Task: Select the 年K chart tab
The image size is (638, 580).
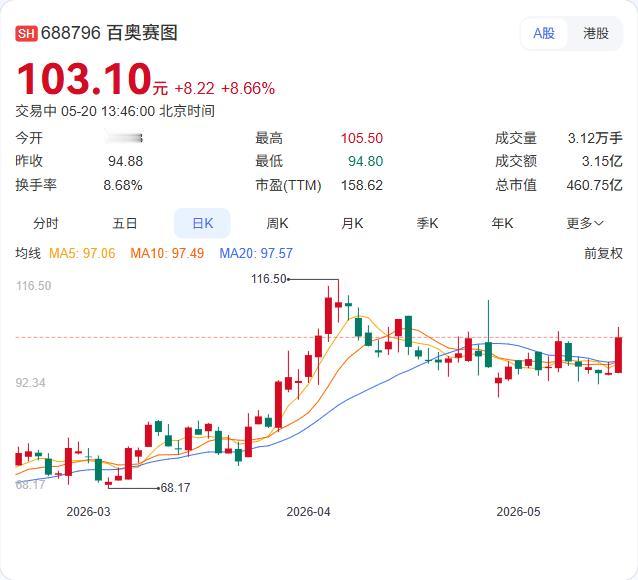Action: pyautogui.click(x=502, y=223)
